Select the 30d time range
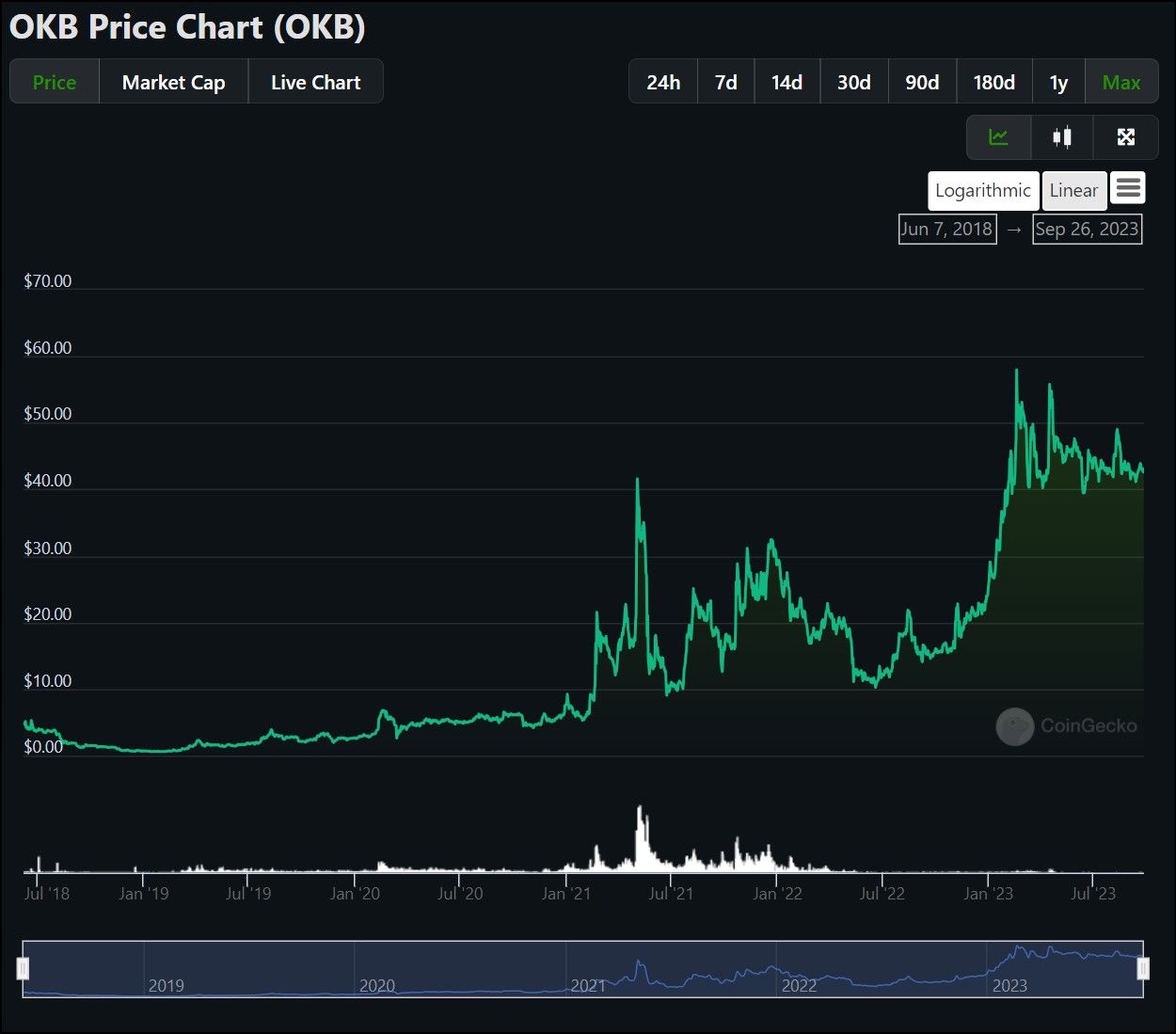The image size is (1176, 1034). (853, 83)
